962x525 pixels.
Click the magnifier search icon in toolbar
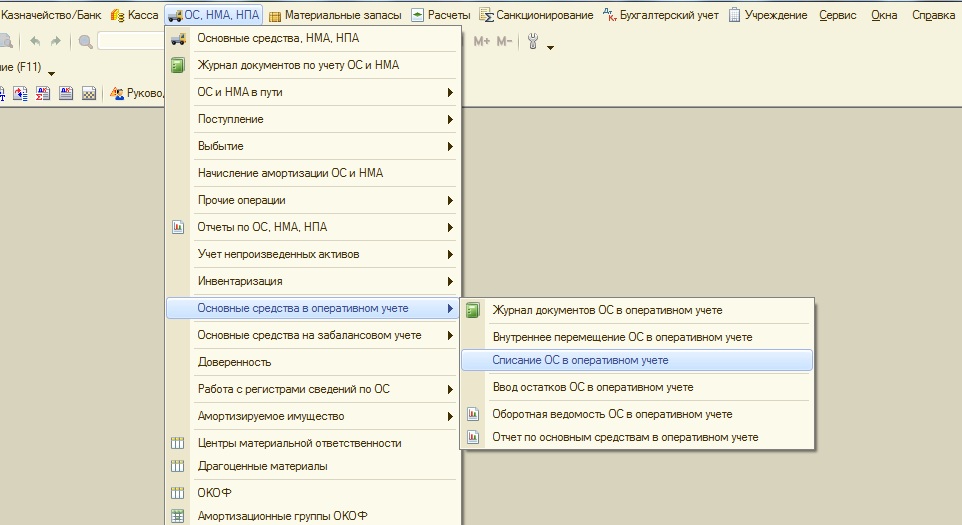(86, 42)
